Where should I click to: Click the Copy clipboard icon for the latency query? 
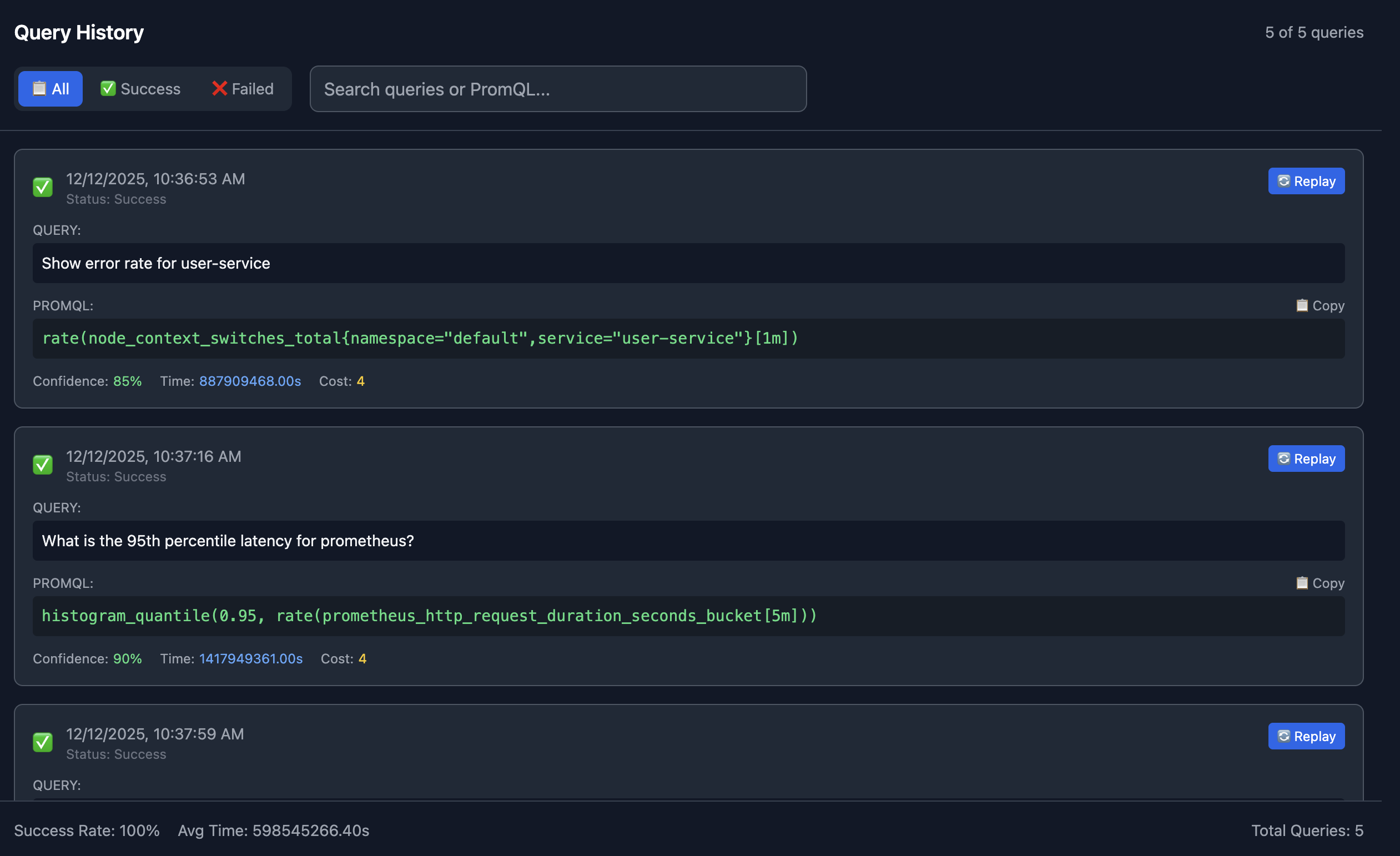1303,583
